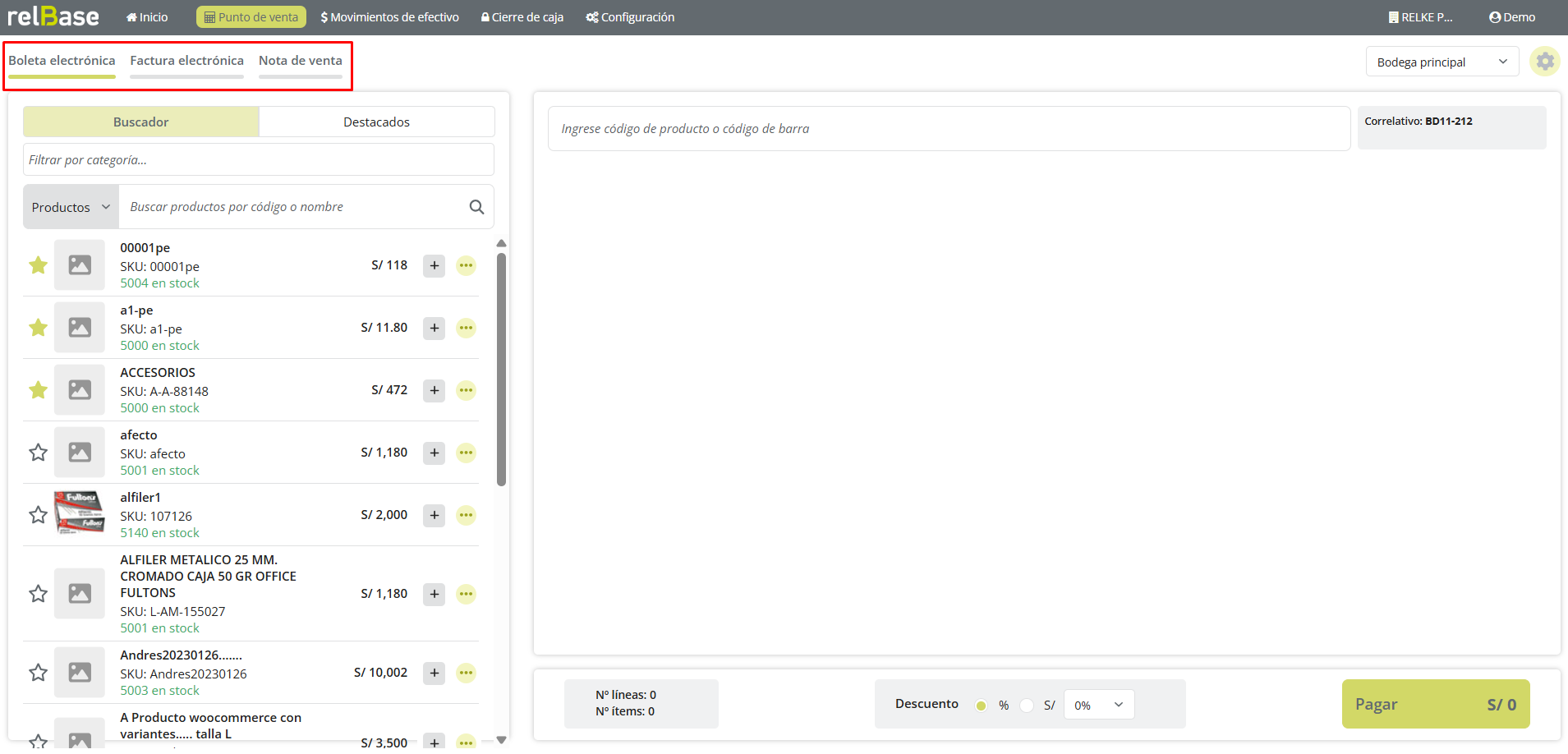Open settings gear next to Bodega principal

tap(1544, 62)
